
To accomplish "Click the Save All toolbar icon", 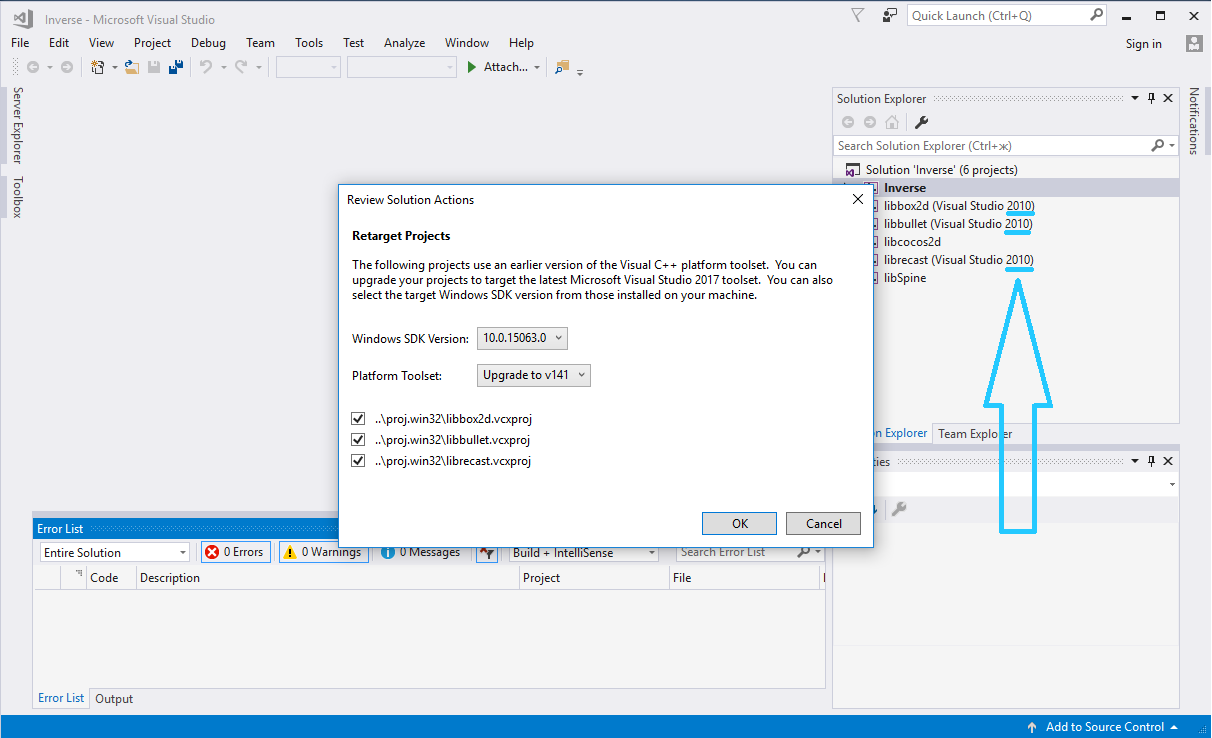I will pos(176,67).
